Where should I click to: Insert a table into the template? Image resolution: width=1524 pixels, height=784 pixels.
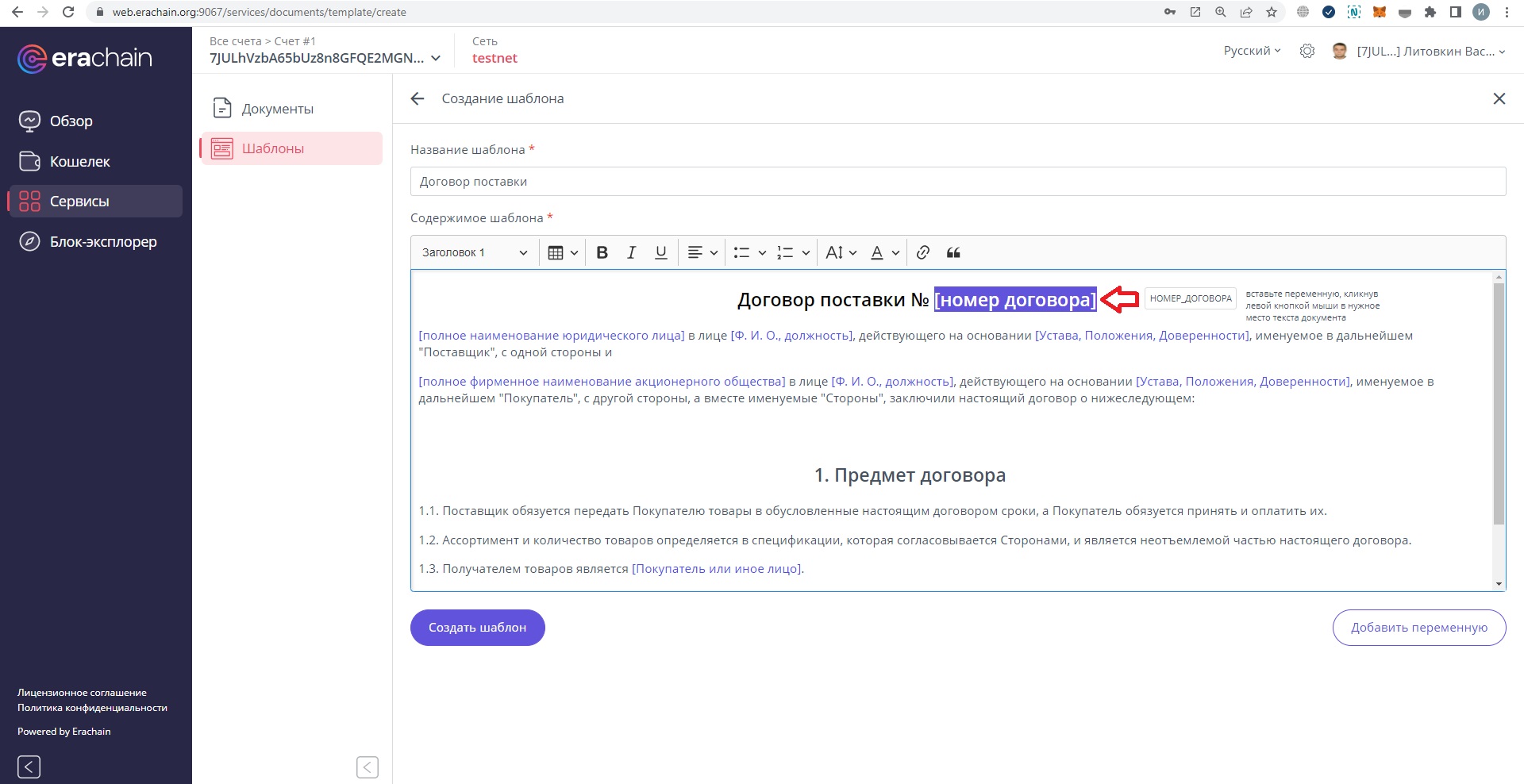pyautogui.click(x=557, y=252)
